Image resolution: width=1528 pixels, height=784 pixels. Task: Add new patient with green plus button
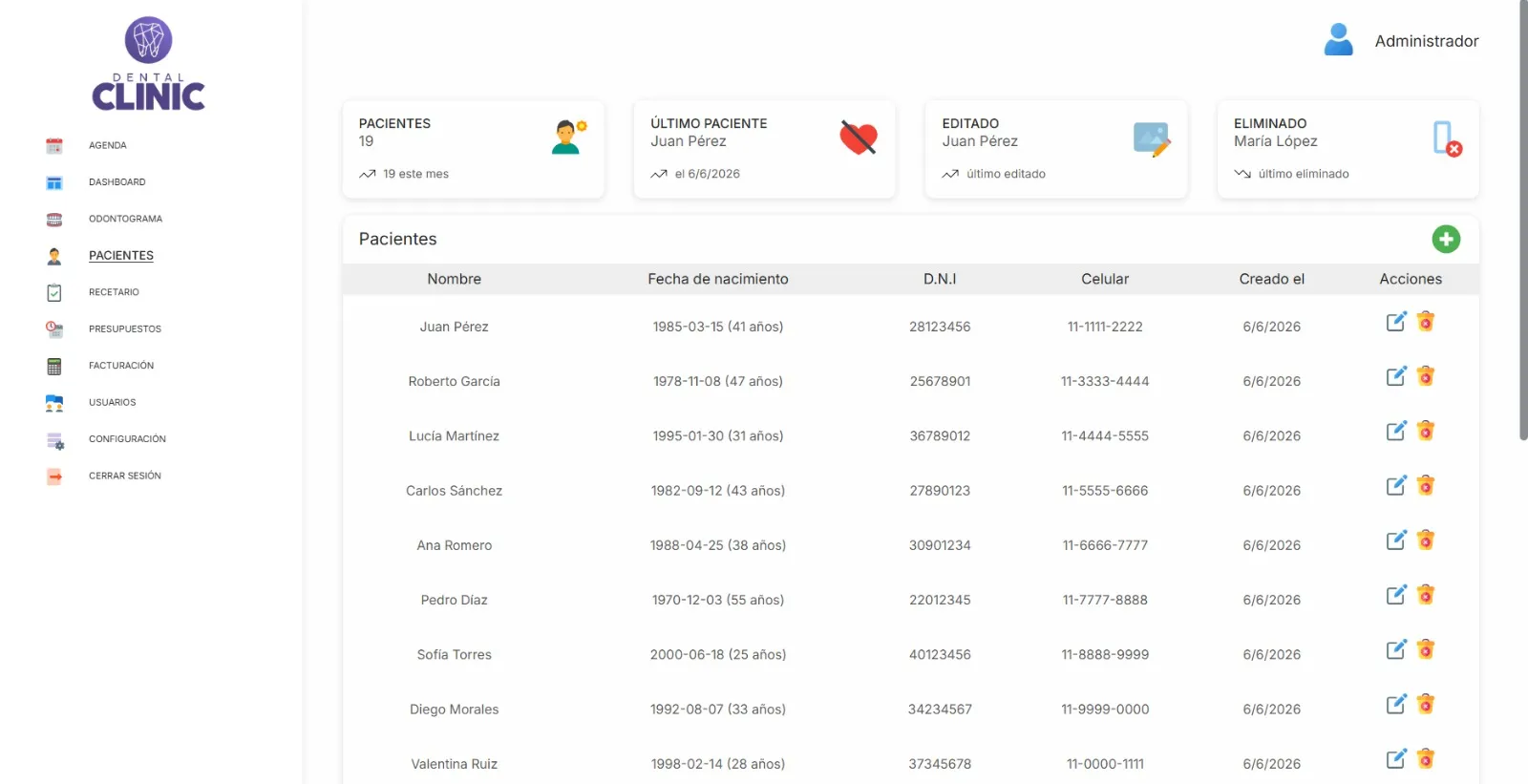tap(1446, 239)
